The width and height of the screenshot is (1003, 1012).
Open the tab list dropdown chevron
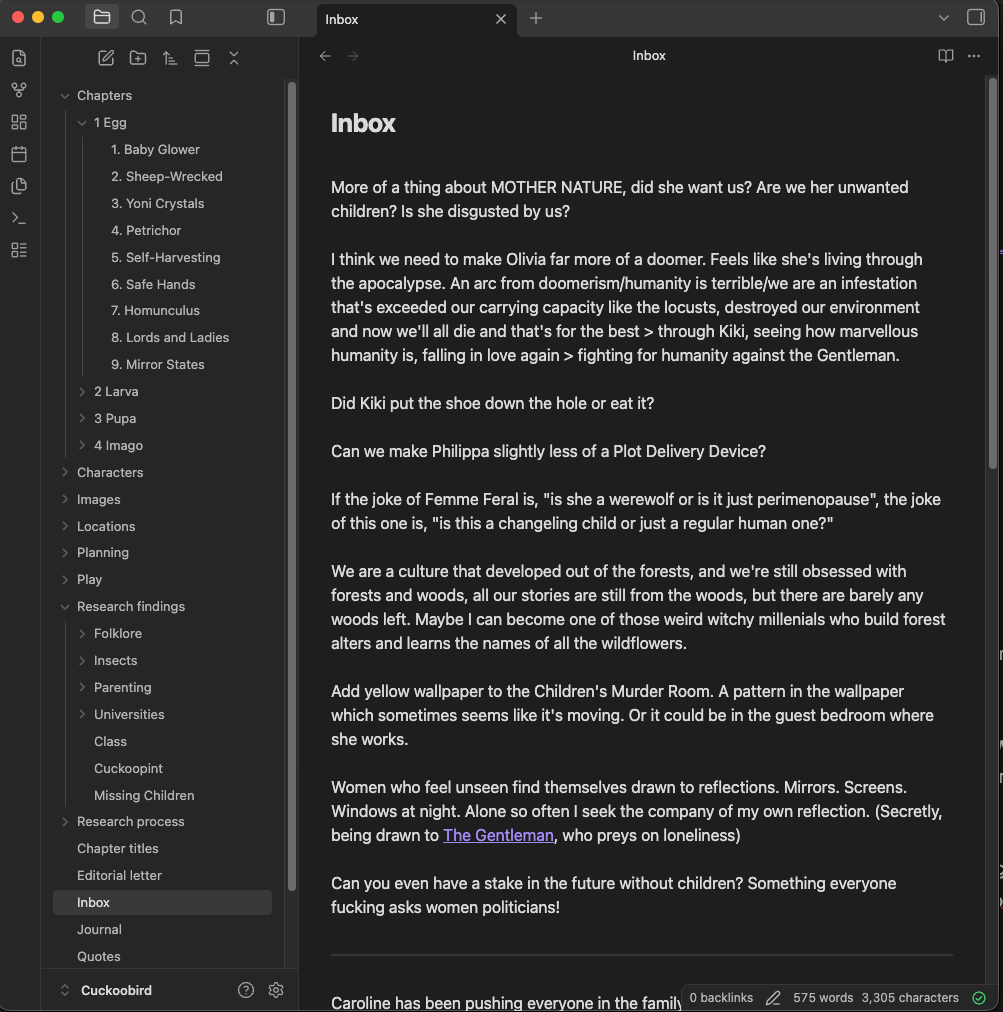tap(943, 18)
